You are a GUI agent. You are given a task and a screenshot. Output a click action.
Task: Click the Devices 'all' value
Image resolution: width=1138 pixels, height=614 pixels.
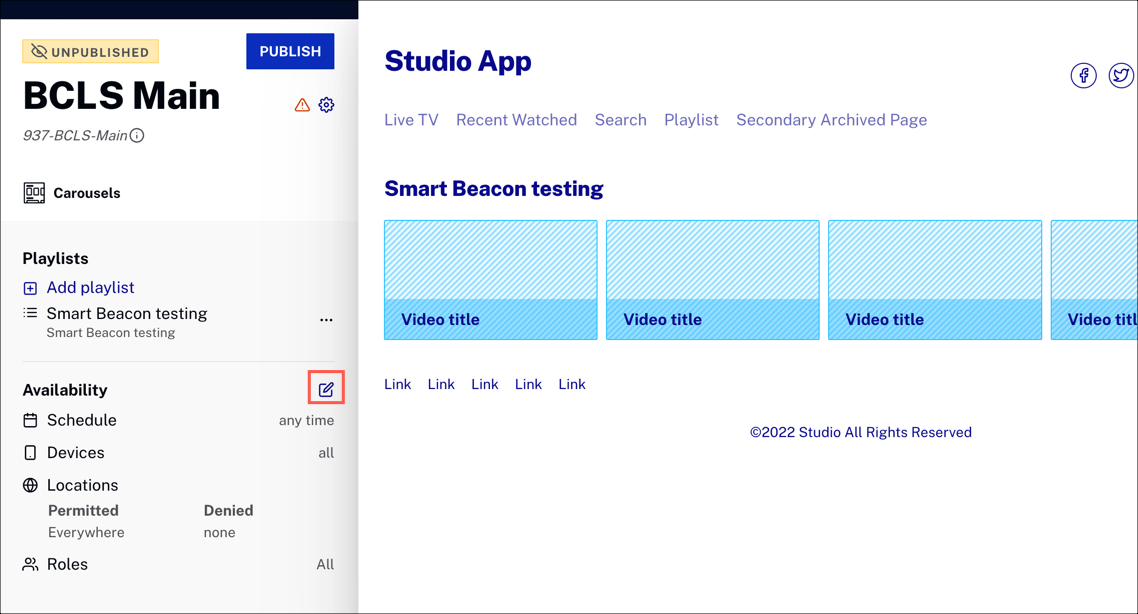(326, 453)
